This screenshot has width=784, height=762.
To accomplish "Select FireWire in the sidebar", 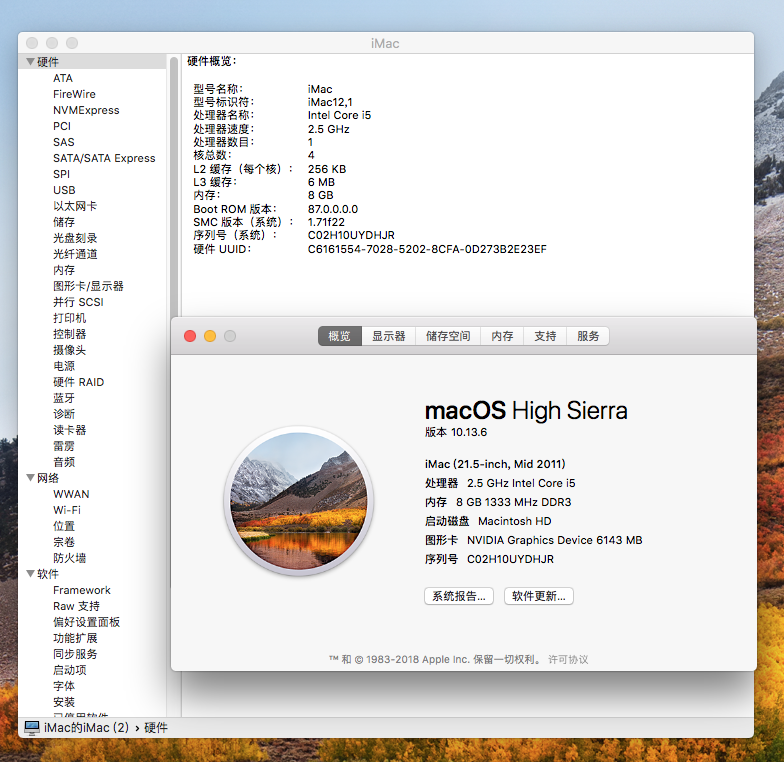I will coord(74,94).
